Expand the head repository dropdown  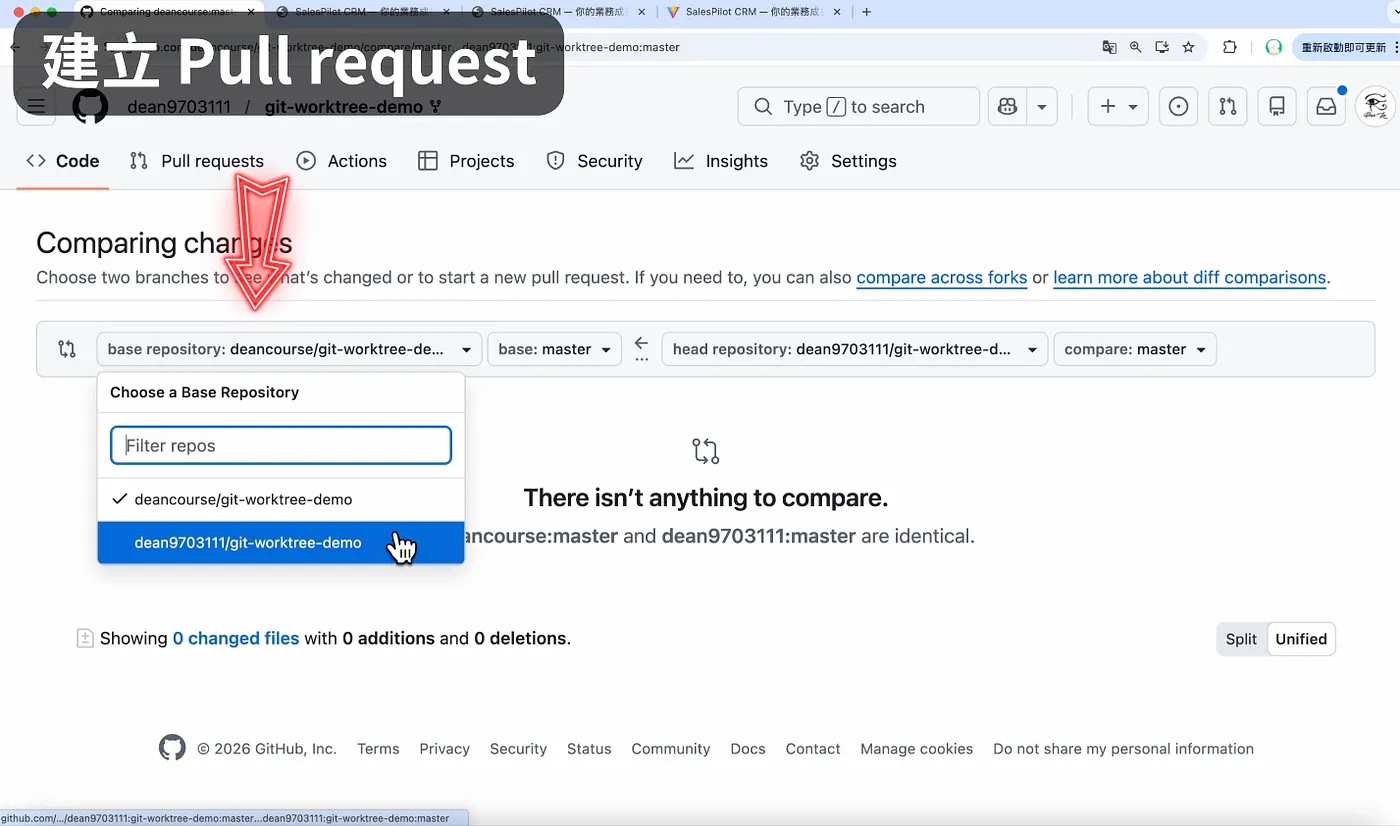(855, 349)
